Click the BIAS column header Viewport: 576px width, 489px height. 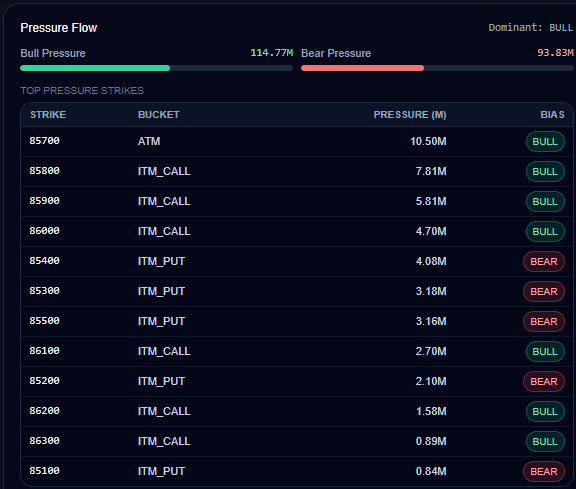[552, 115]
